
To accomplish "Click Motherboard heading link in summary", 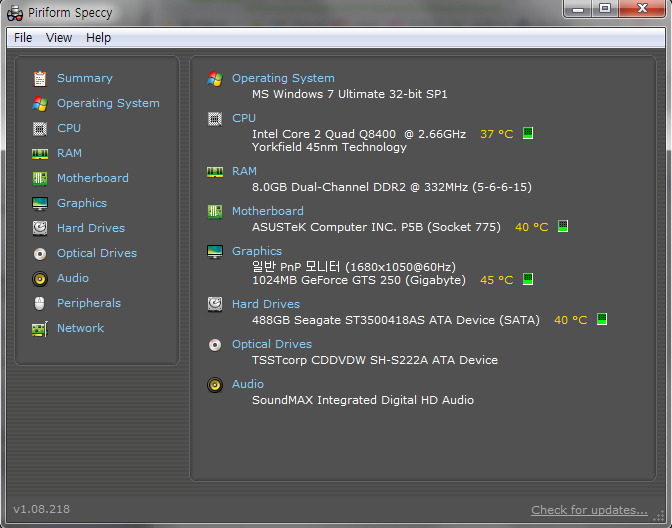I will (268, 211).
